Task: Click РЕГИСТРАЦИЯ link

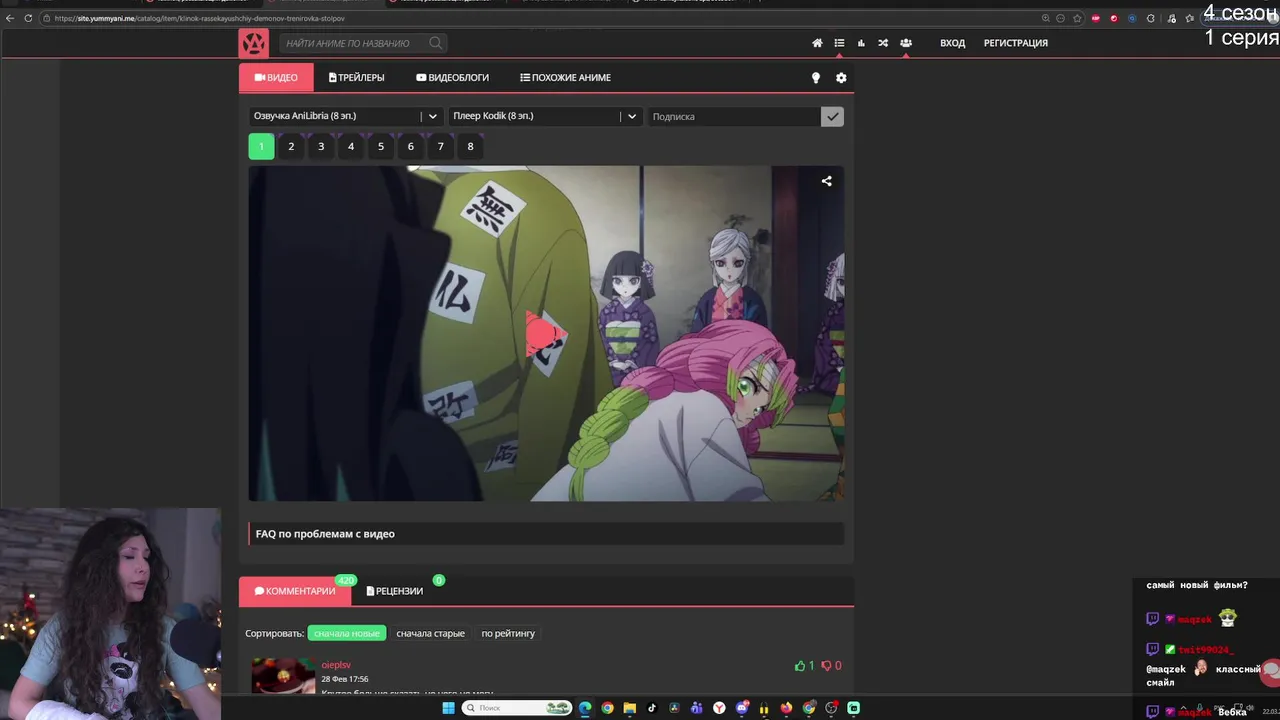Action: (1016, 43)
